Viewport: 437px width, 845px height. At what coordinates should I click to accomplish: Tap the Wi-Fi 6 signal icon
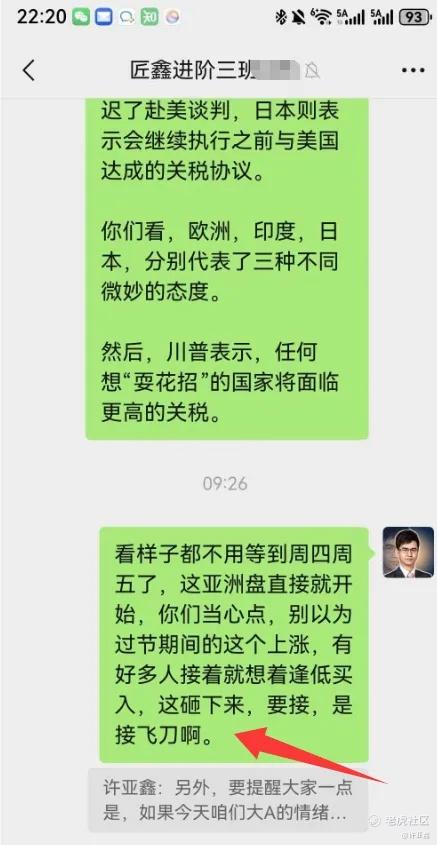(x=322, y=17)
